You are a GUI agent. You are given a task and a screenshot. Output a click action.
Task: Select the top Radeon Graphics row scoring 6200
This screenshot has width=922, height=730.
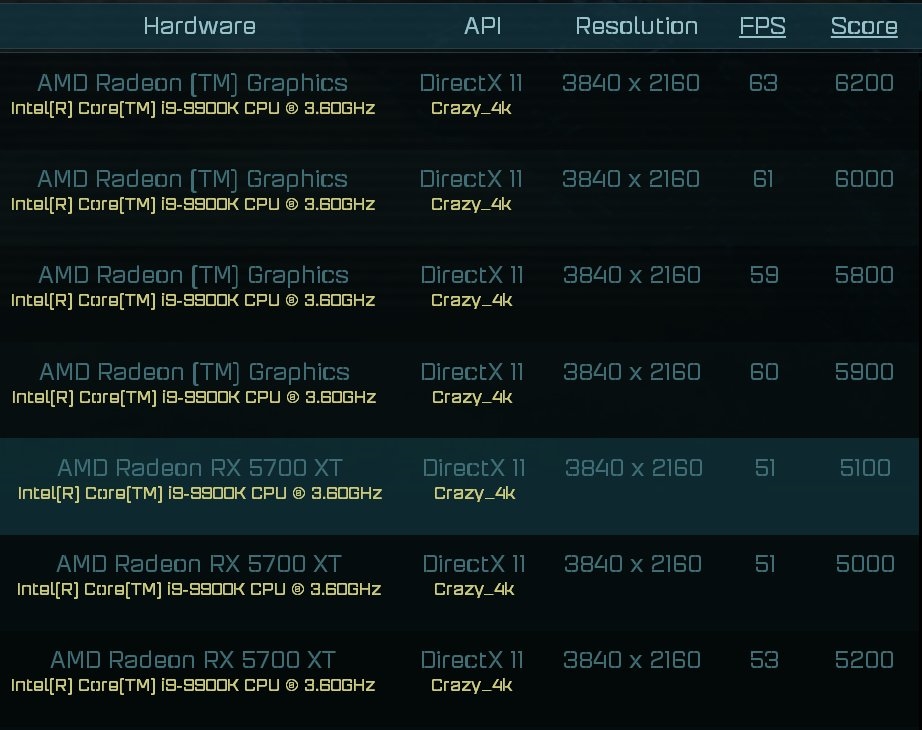460,94
